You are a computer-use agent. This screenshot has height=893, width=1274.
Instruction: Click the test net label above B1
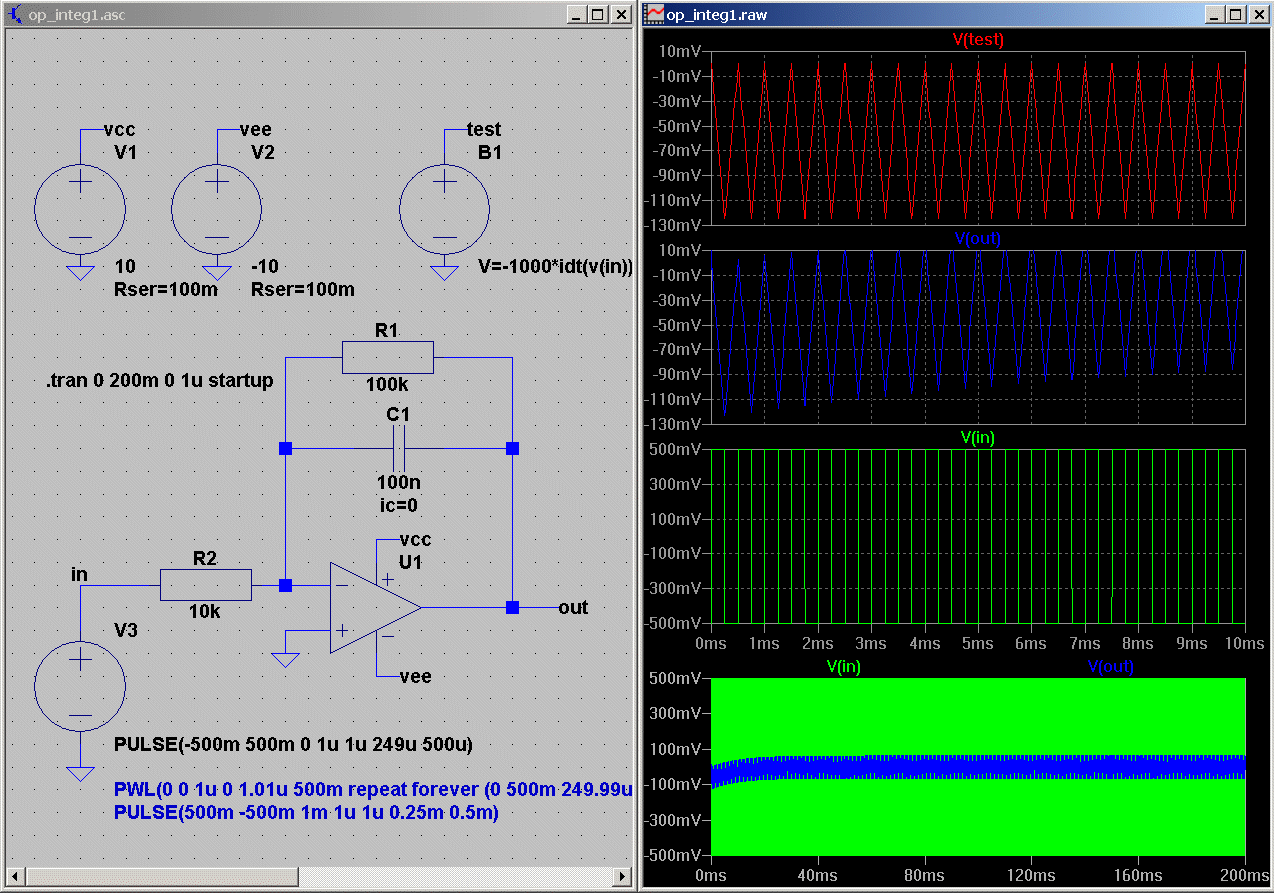coord(484,130)
